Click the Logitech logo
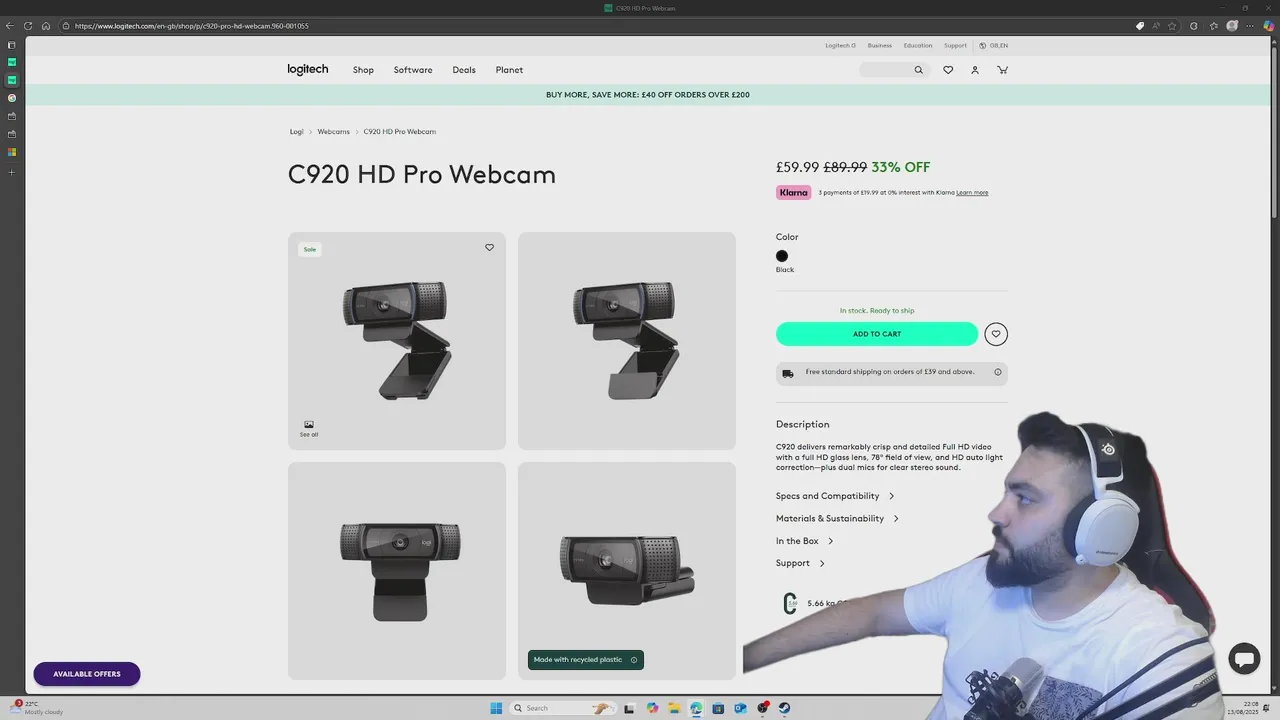This screenshot has width=1280, height=720. coord(308,70)
